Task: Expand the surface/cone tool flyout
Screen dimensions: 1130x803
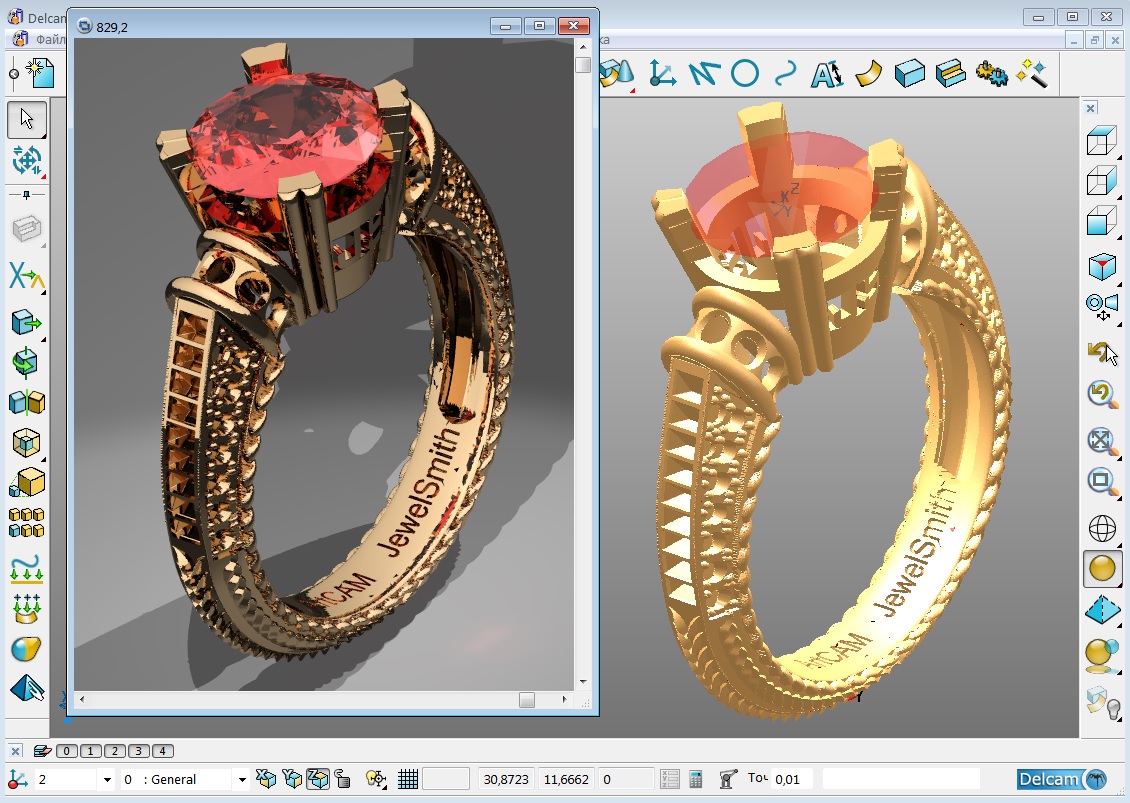Action: (618, 75)
